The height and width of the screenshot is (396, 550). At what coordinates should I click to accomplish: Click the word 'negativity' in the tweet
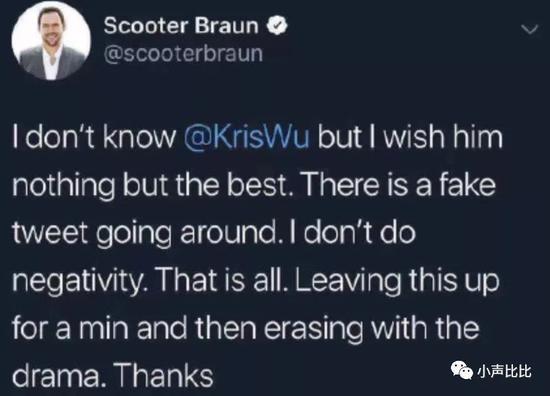click(81, 281)
